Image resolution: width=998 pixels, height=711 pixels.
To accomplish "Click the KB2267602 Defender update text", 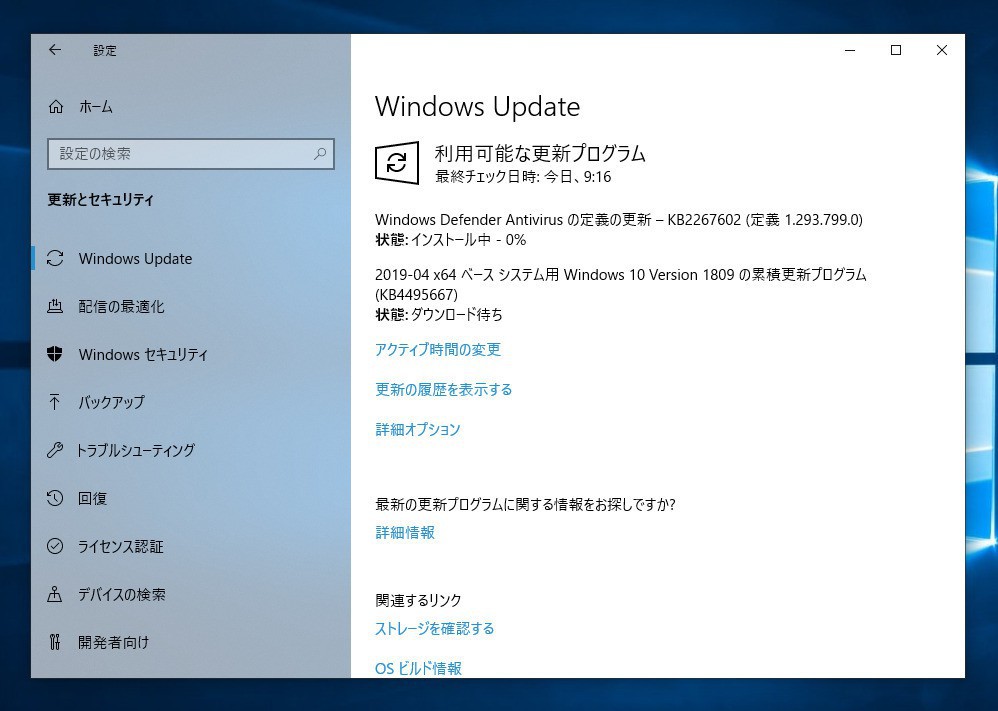I will [619, 220].
